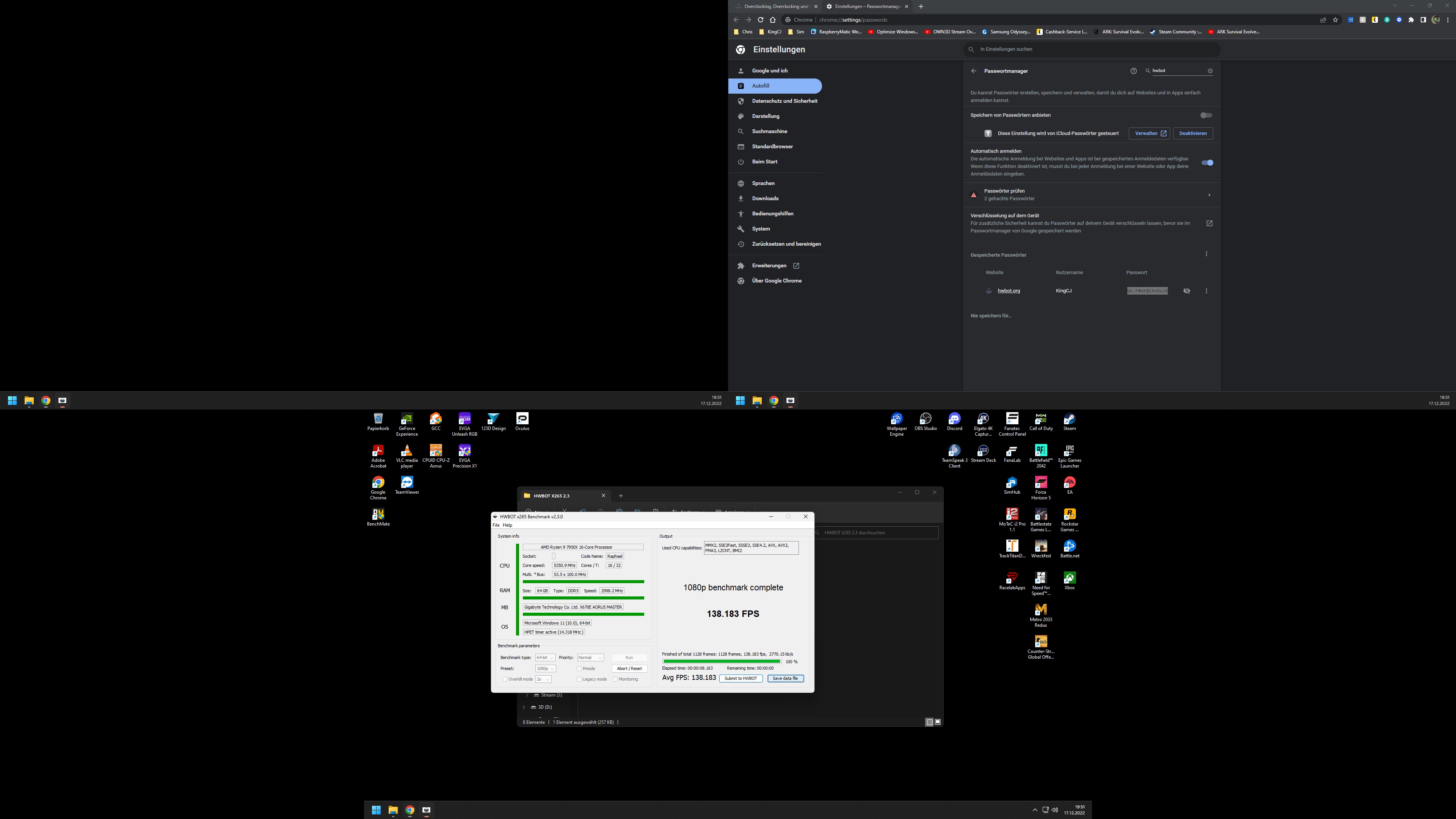1456x819 pixels.
Task: Click Abort / Reset button
Action: pyautogui.click(x=629, y=668)
